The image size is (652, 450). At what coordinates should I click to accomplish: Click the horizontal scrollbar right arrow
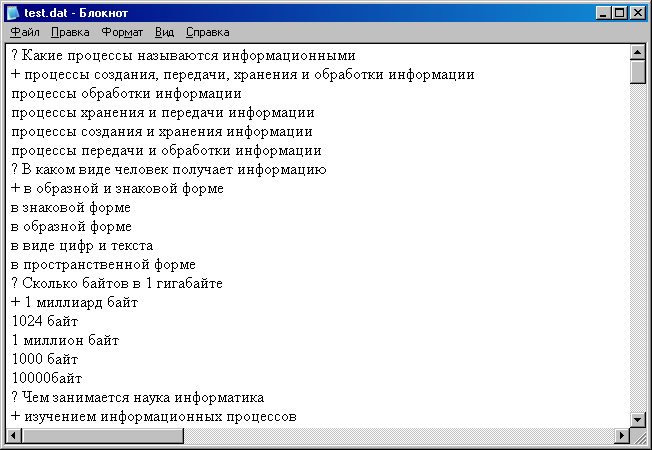622,435
